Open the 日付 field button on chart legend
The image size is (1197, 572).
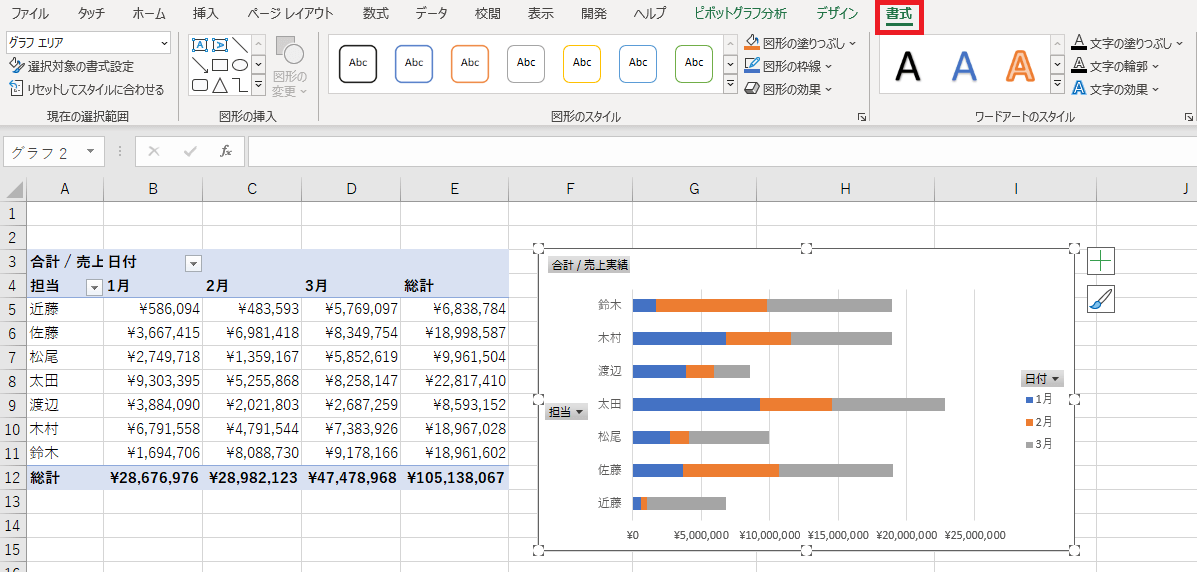pos(1041,379)
